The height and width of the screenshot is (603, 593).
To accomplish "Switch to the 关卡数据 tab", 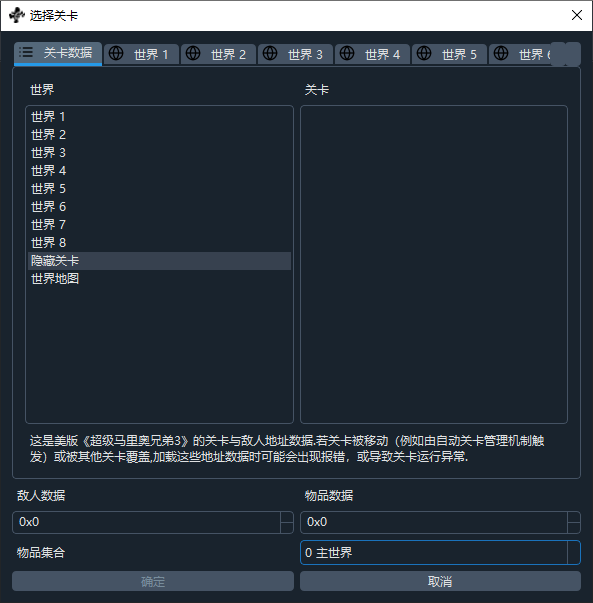I will pos(58,53).
